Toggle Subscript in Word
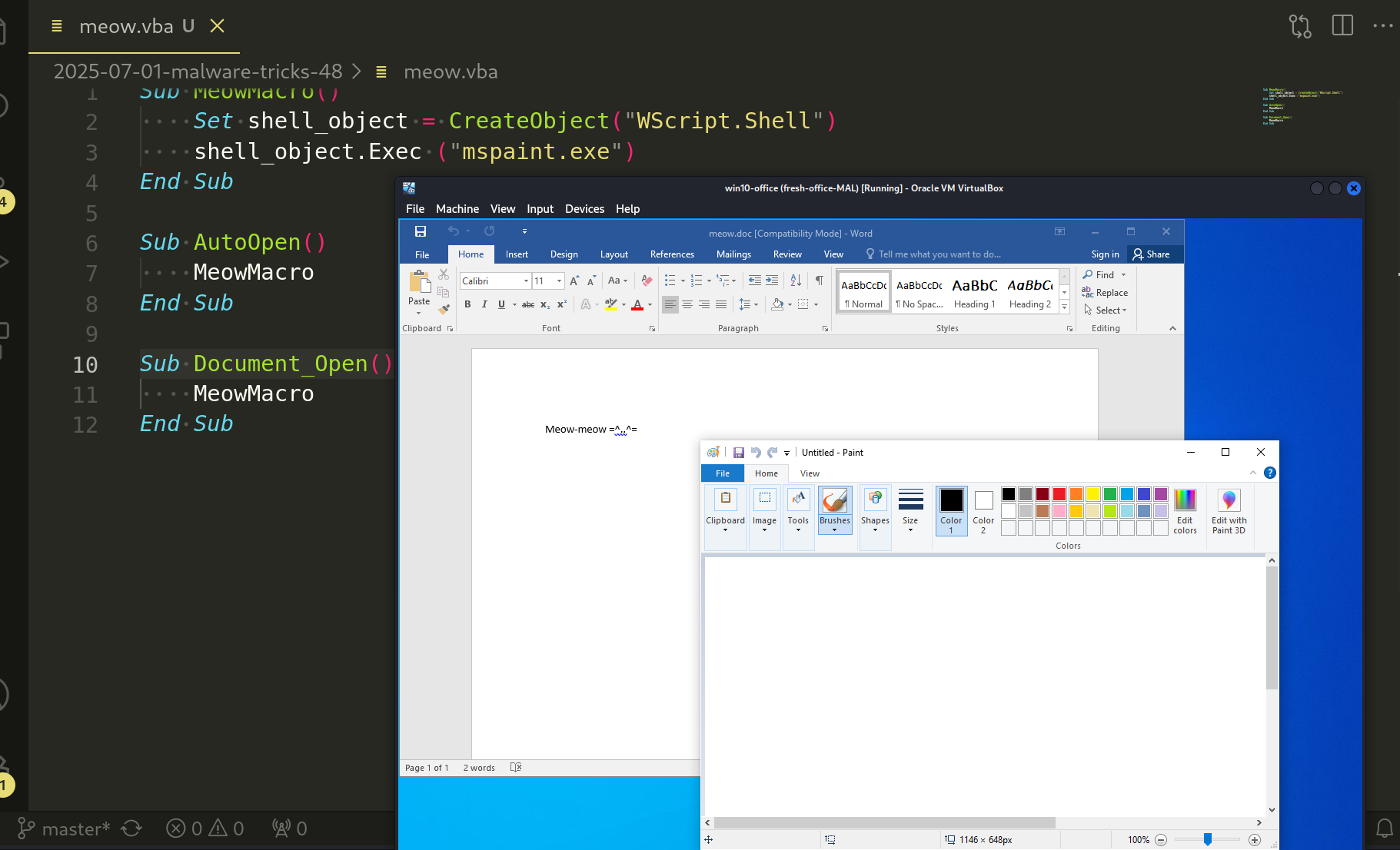 (544, 304)
